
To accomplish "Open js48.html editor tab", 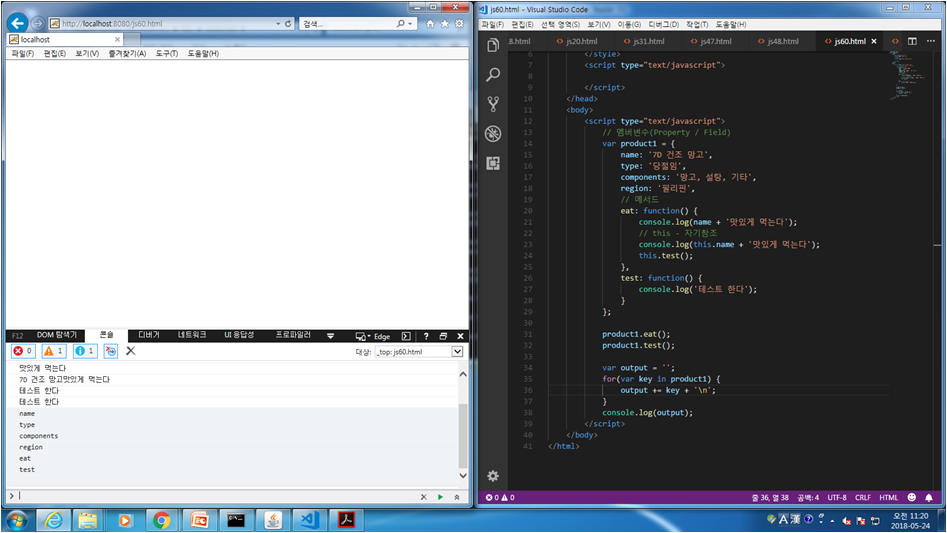I will (778, 41).
